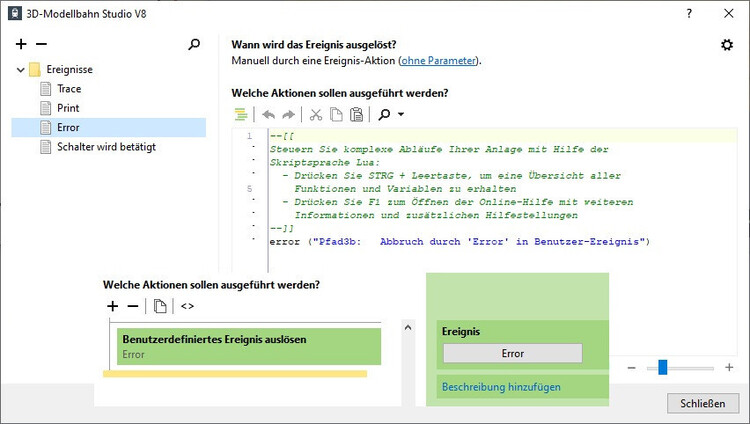Cut selected script text with scissors

click(316, 114)
